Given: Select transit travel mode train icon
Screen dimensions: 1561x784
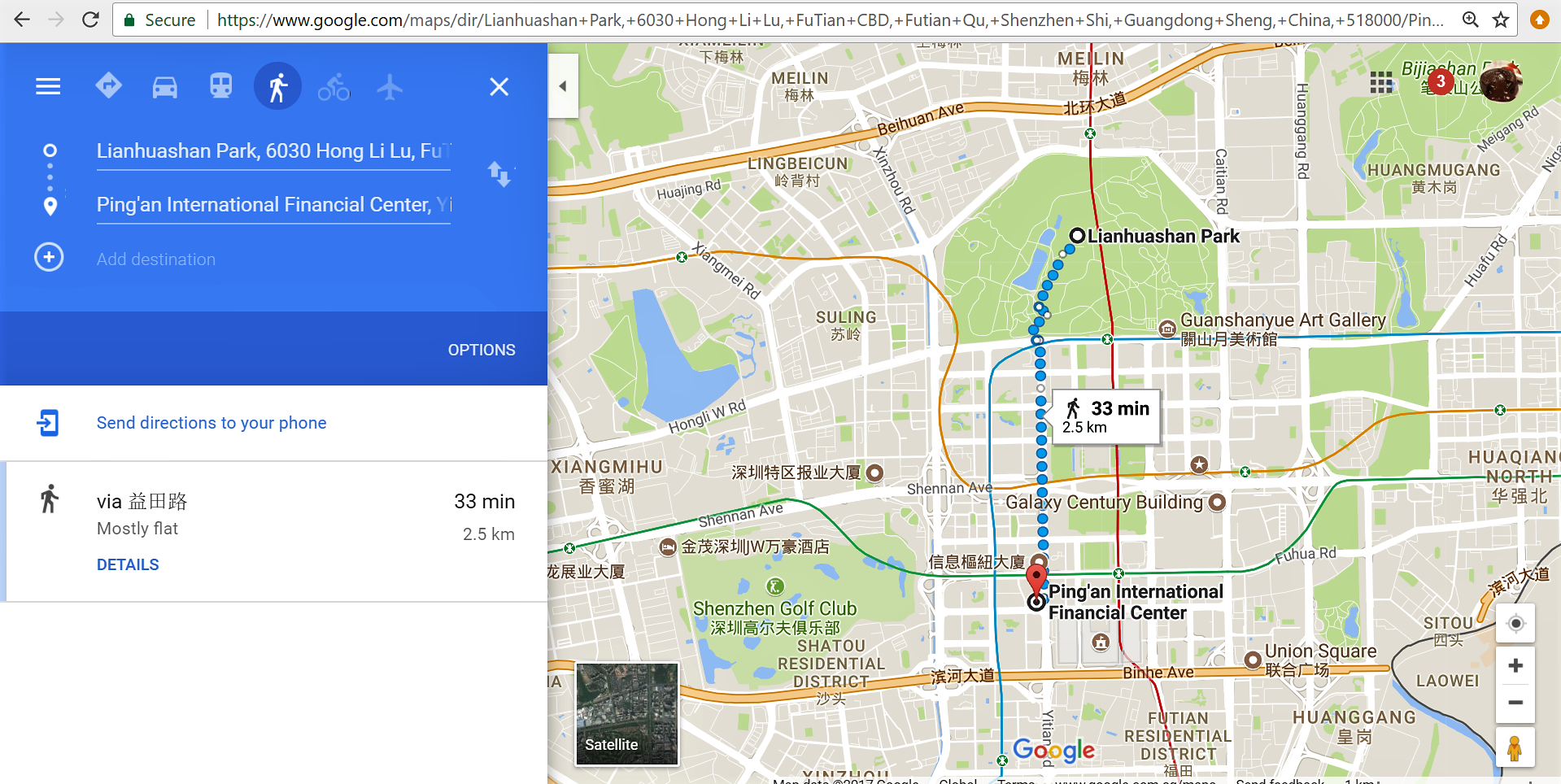Looking at the screenshot, I should pyautogui.click(x=220, y=86).
